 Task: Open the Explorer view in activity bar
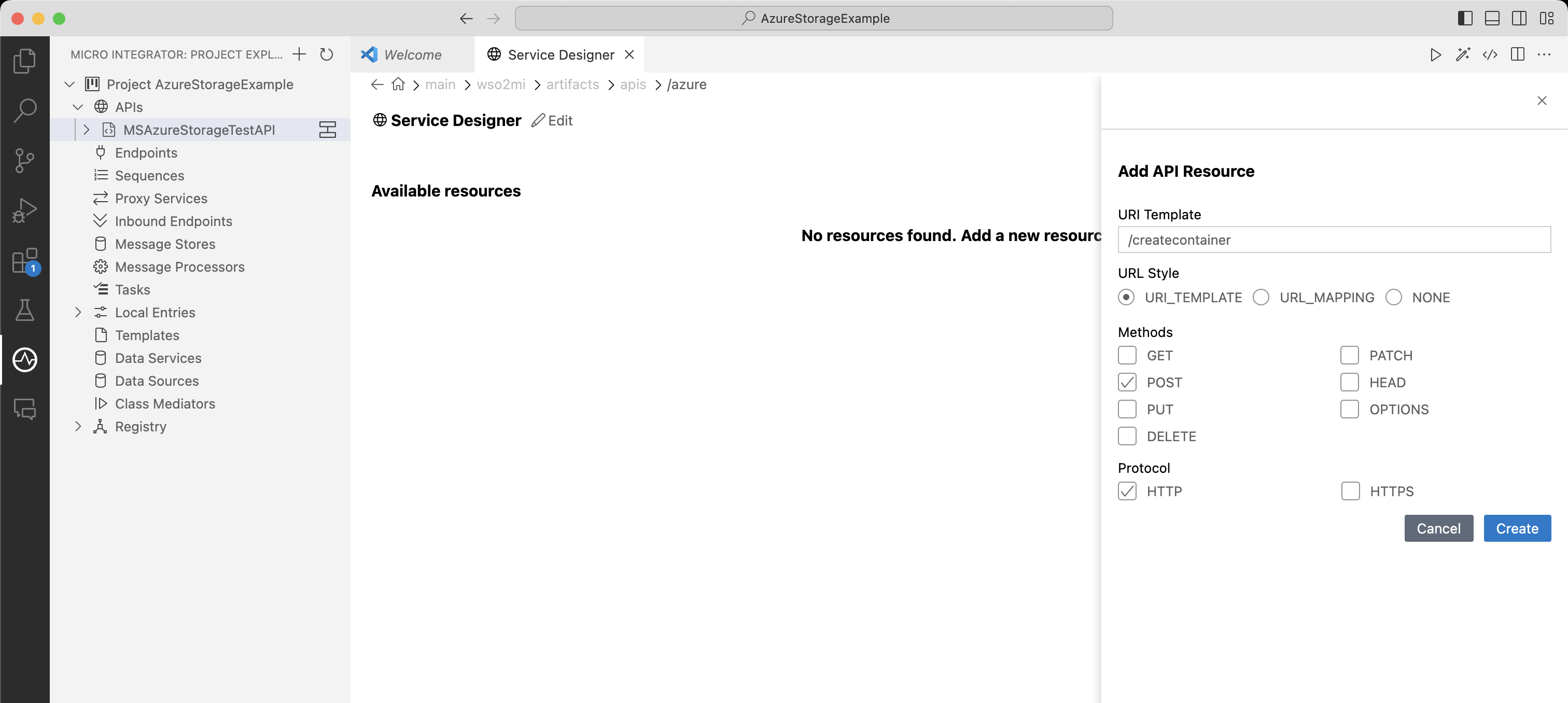pos(24,60)
